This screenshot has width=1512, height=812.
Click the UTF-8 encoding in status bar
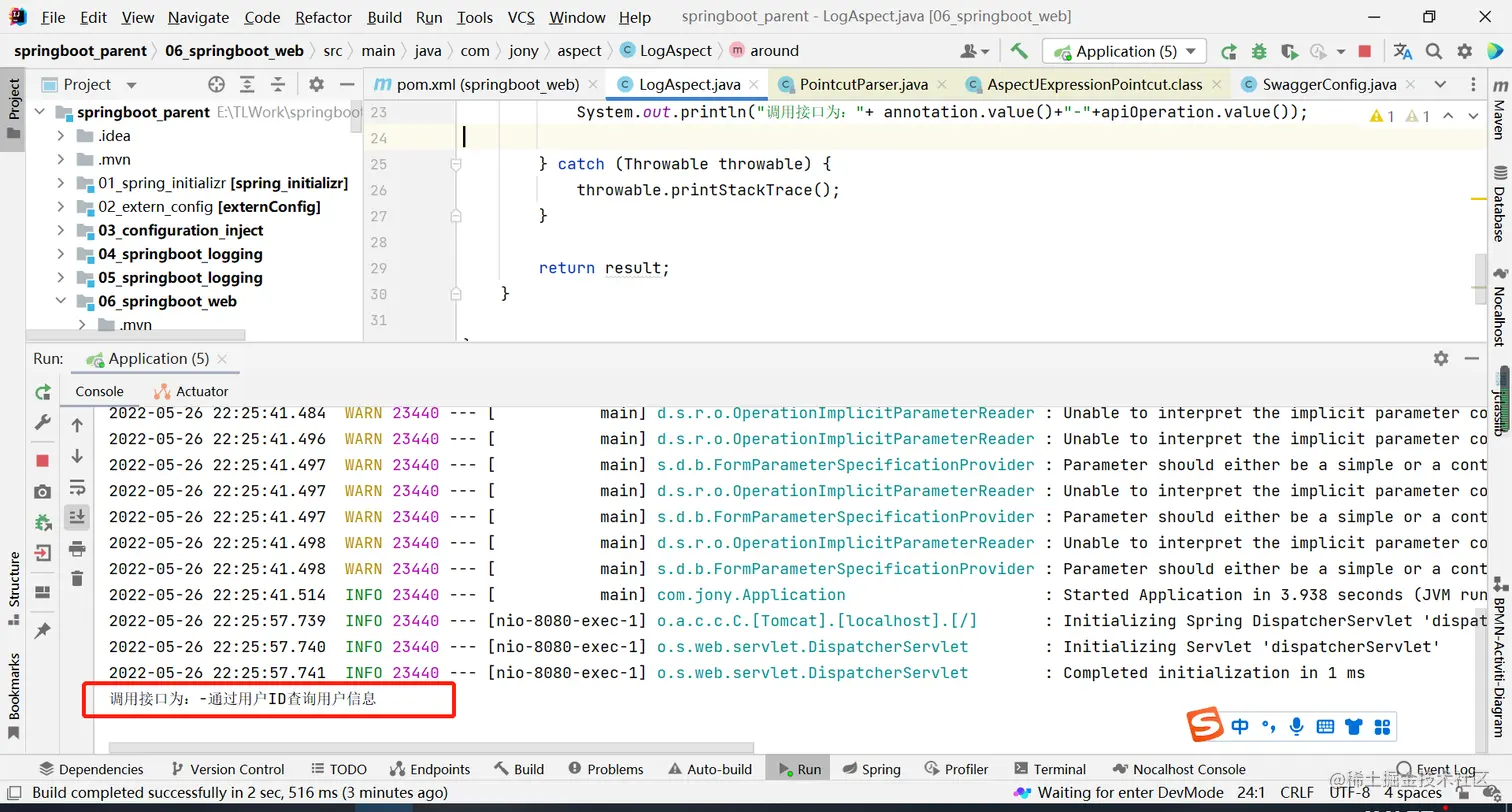(x=1350, y=793)
